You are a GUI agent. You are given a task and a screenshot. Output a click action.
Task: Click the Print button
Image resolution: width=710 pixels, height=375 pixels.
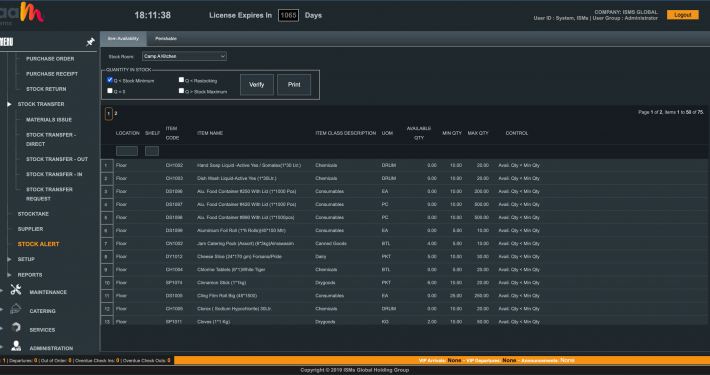[x=294, y=85]
